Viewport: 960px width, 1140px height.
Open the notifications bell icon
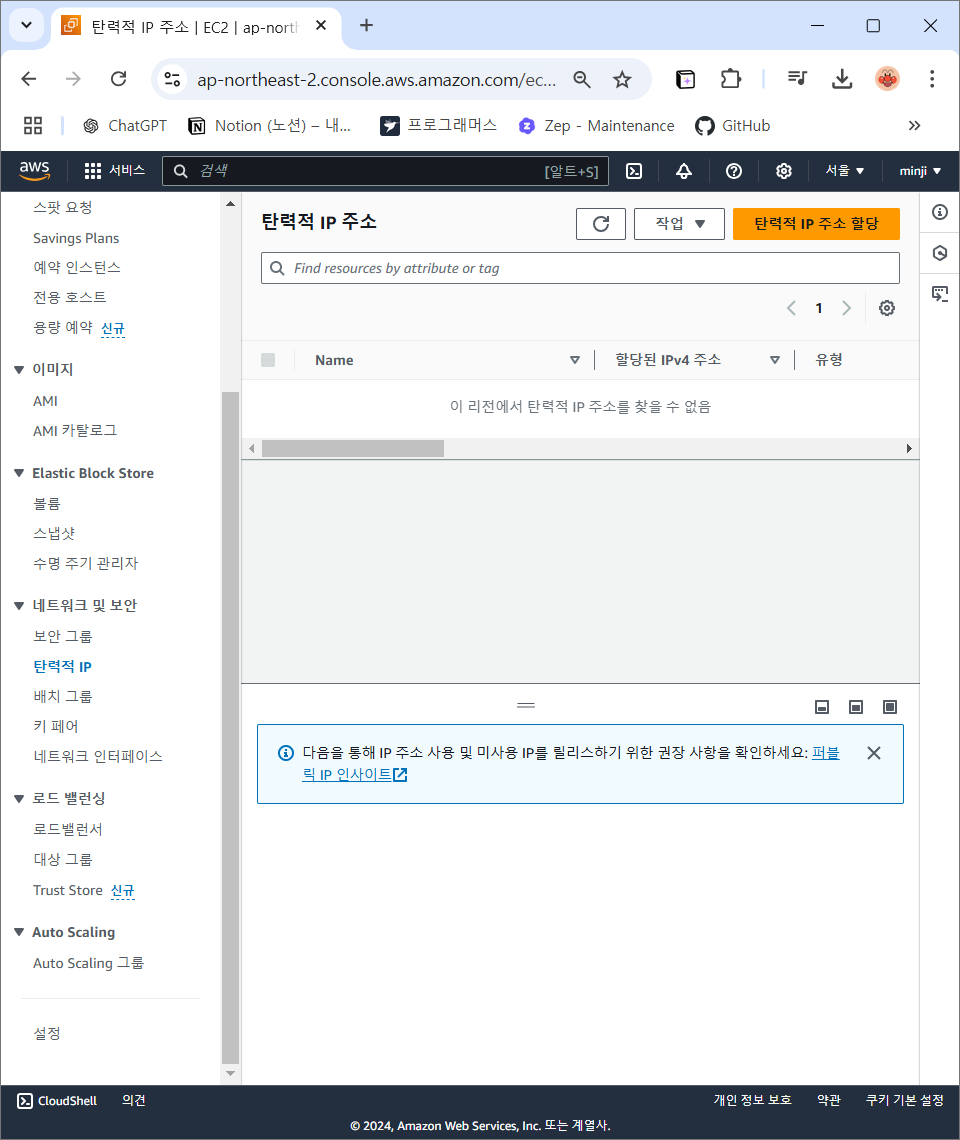(x=684, y=171)
